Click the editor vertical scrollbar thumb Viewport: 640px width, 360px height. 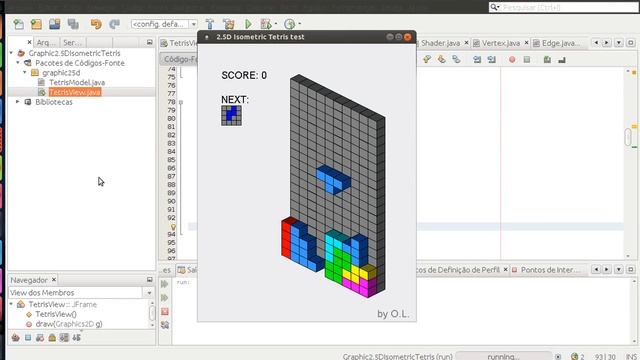tap(628, 137)
